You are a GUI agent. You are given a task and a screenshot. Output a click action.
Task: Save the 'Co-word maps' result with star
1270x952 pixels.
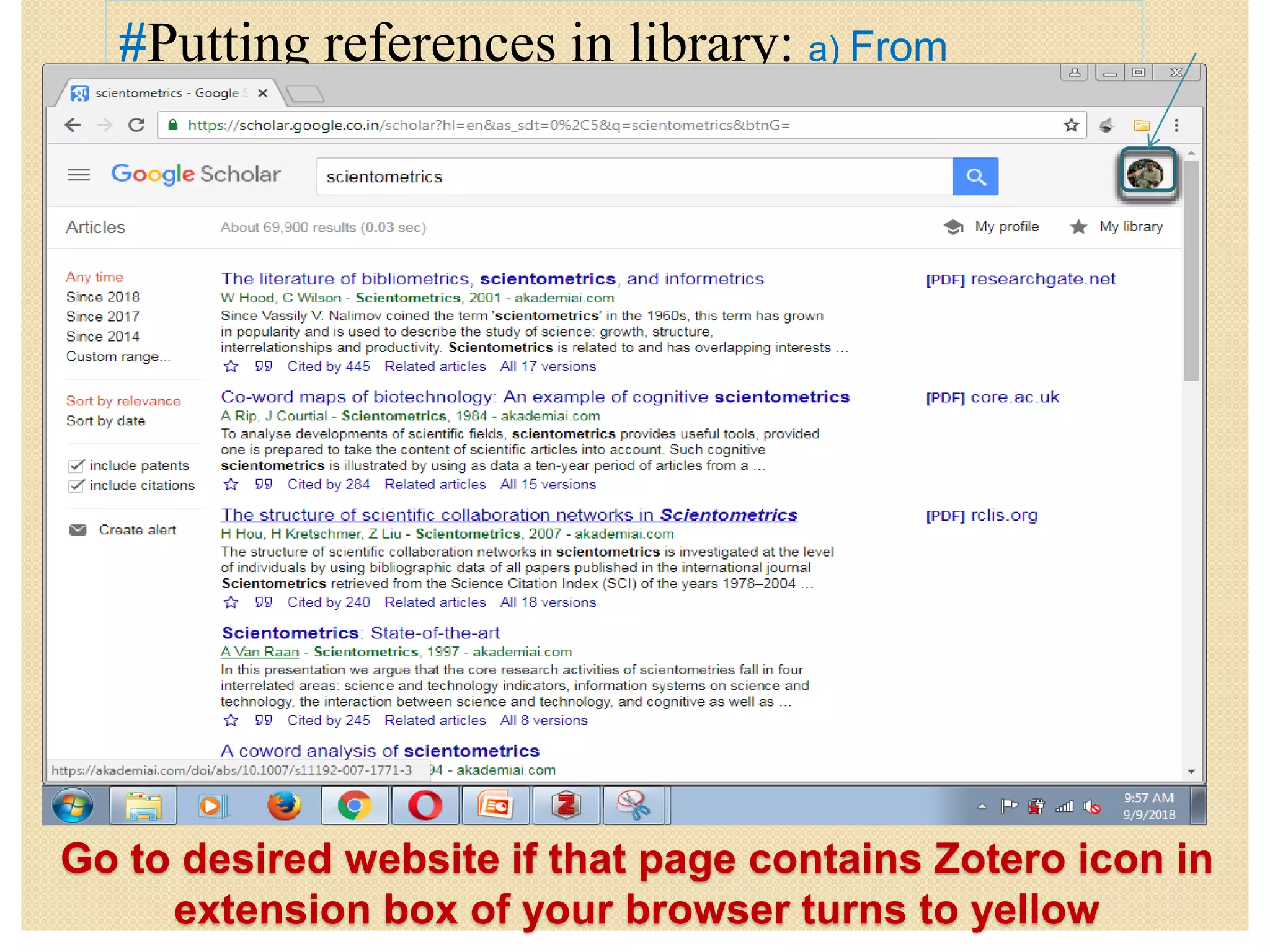click(x=231, y=484)
